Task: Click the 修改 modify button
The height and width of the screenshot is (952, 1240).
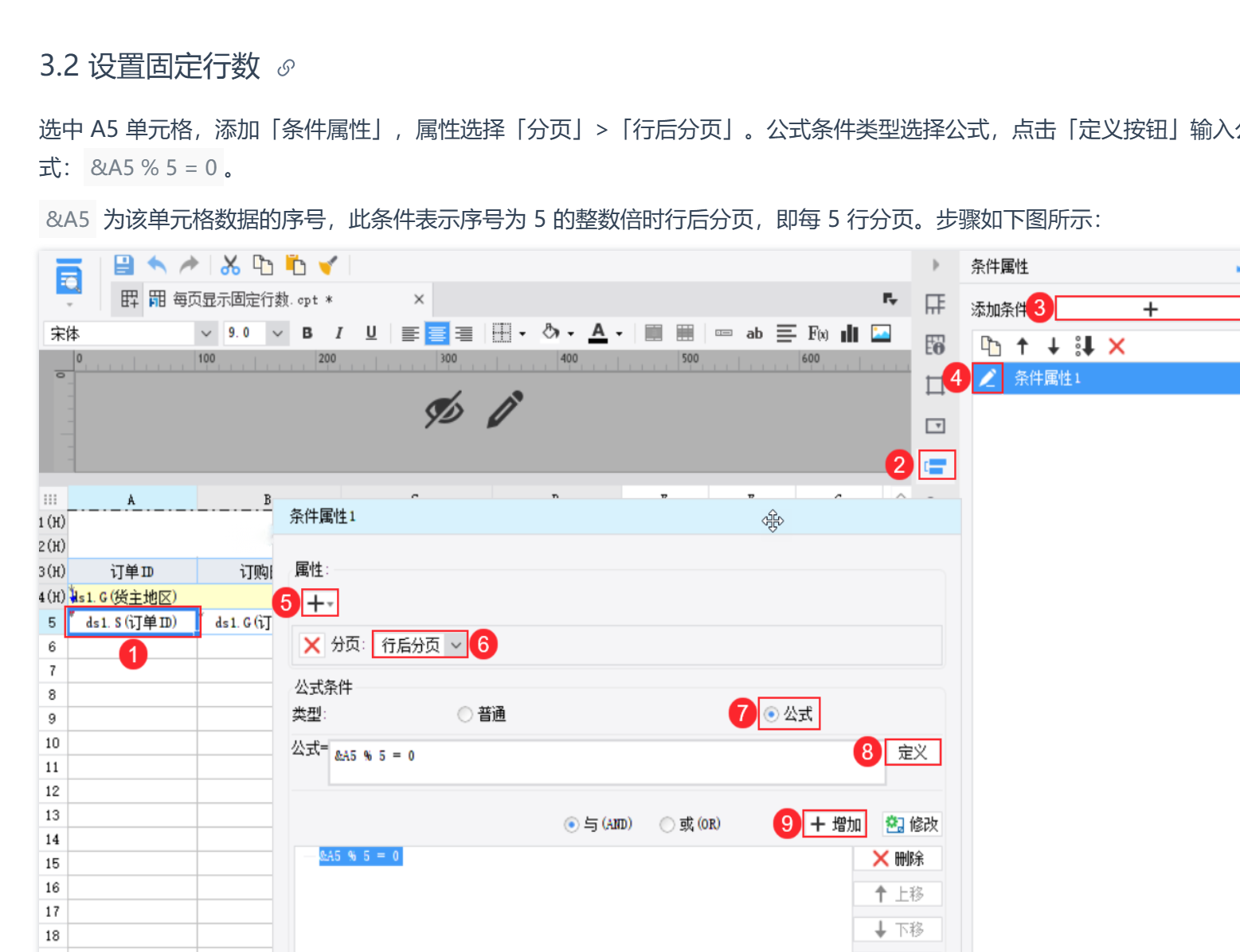Action: tap(912, 825)
